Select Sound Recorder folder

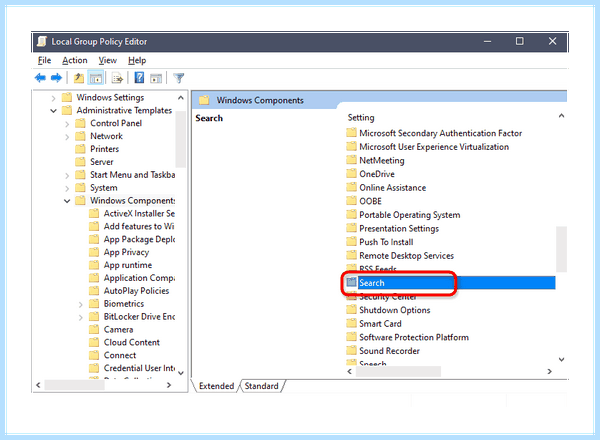(389, 351)
